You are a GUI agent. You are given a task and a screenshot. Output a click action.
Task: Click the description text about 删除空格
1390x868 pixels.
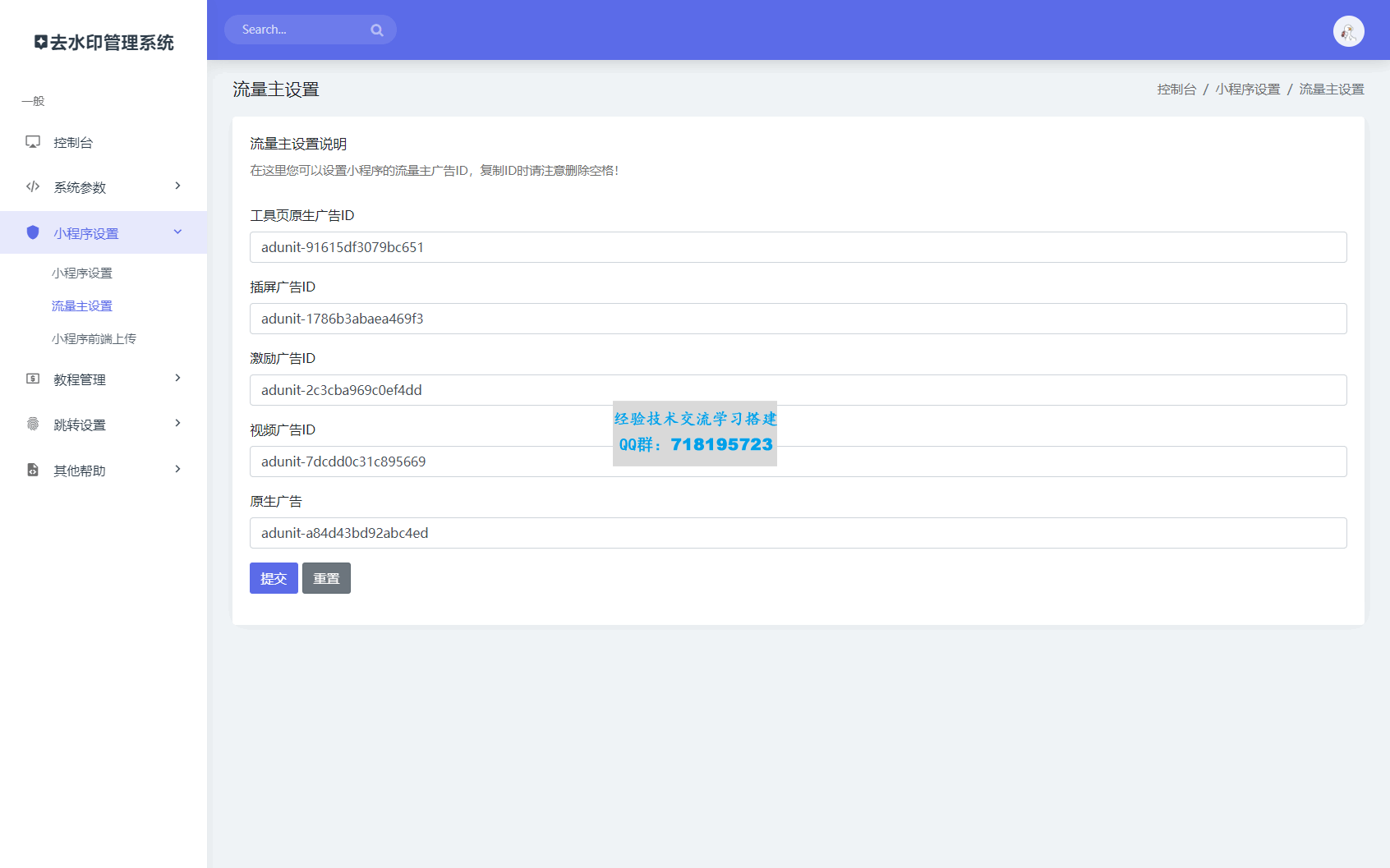[435, 170]
